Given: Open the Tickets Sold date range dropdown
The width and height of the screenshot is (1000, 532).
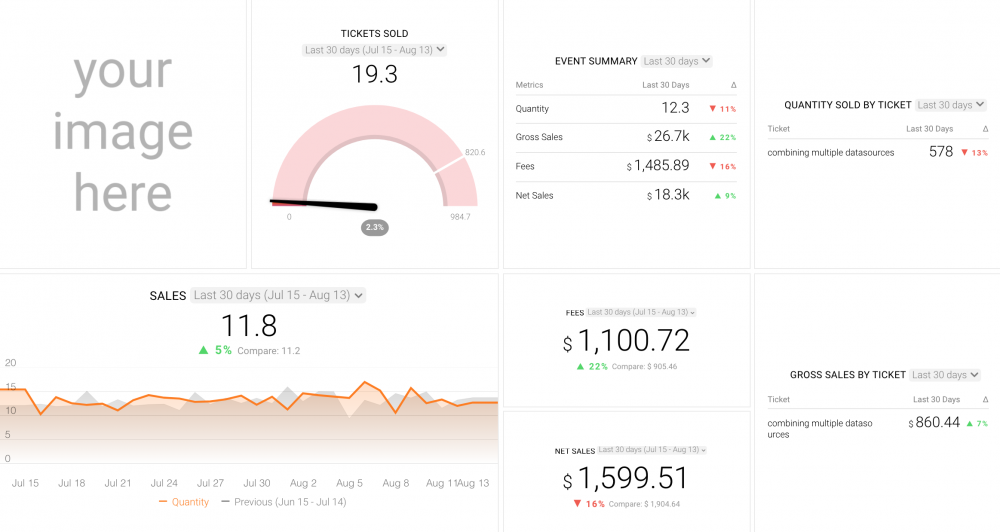Looking at the screenshot, I should (374, 50).
